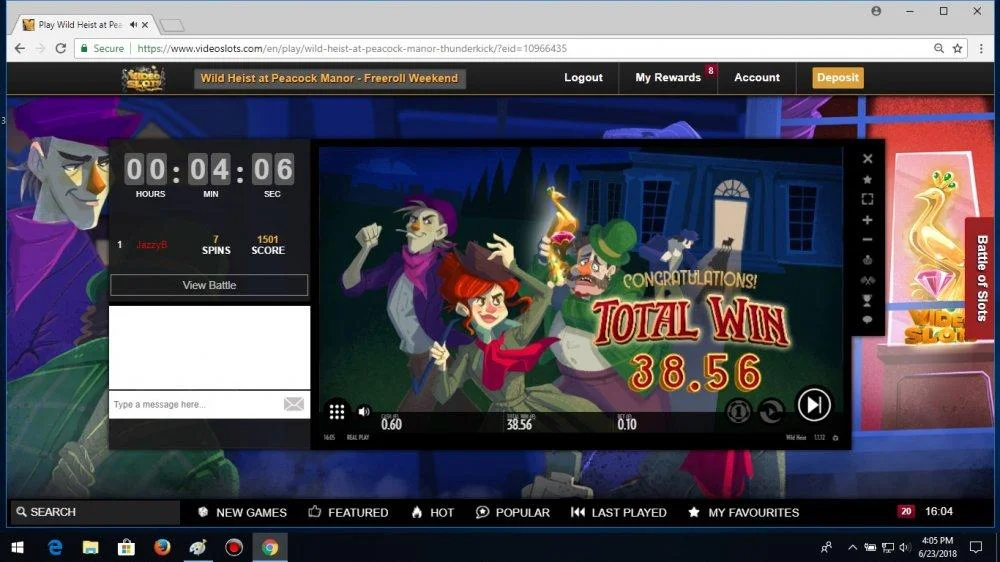Send chat message with envelope icon
The image size is (1000, 562).
coord(293,404)
